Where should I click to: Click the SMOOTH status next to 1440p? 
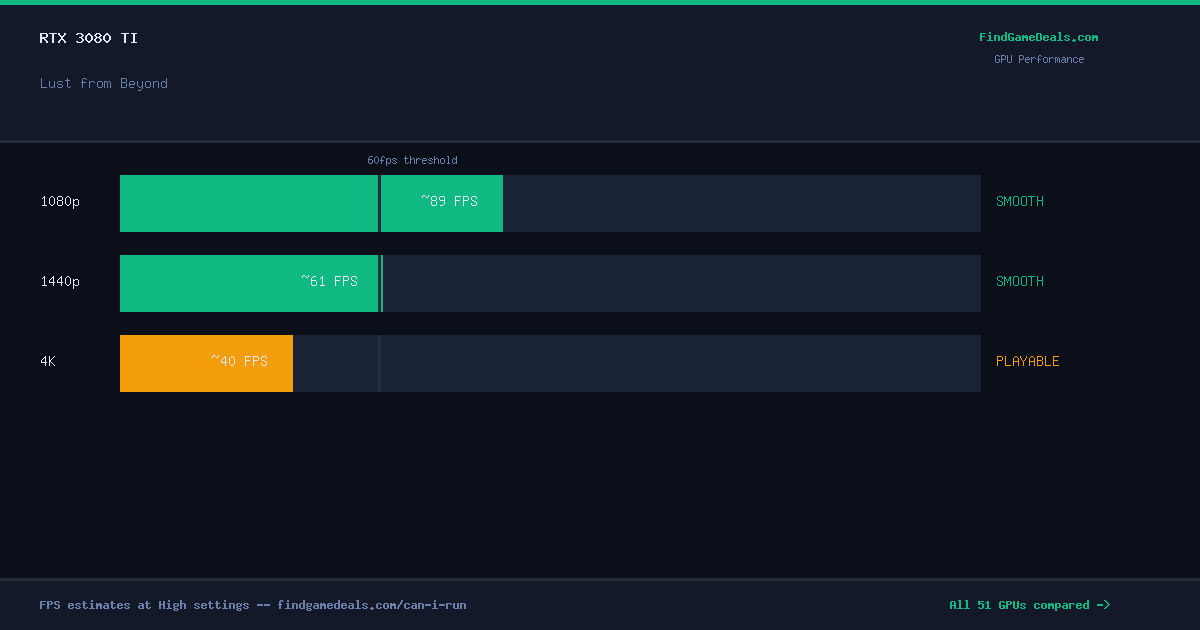1020,281
